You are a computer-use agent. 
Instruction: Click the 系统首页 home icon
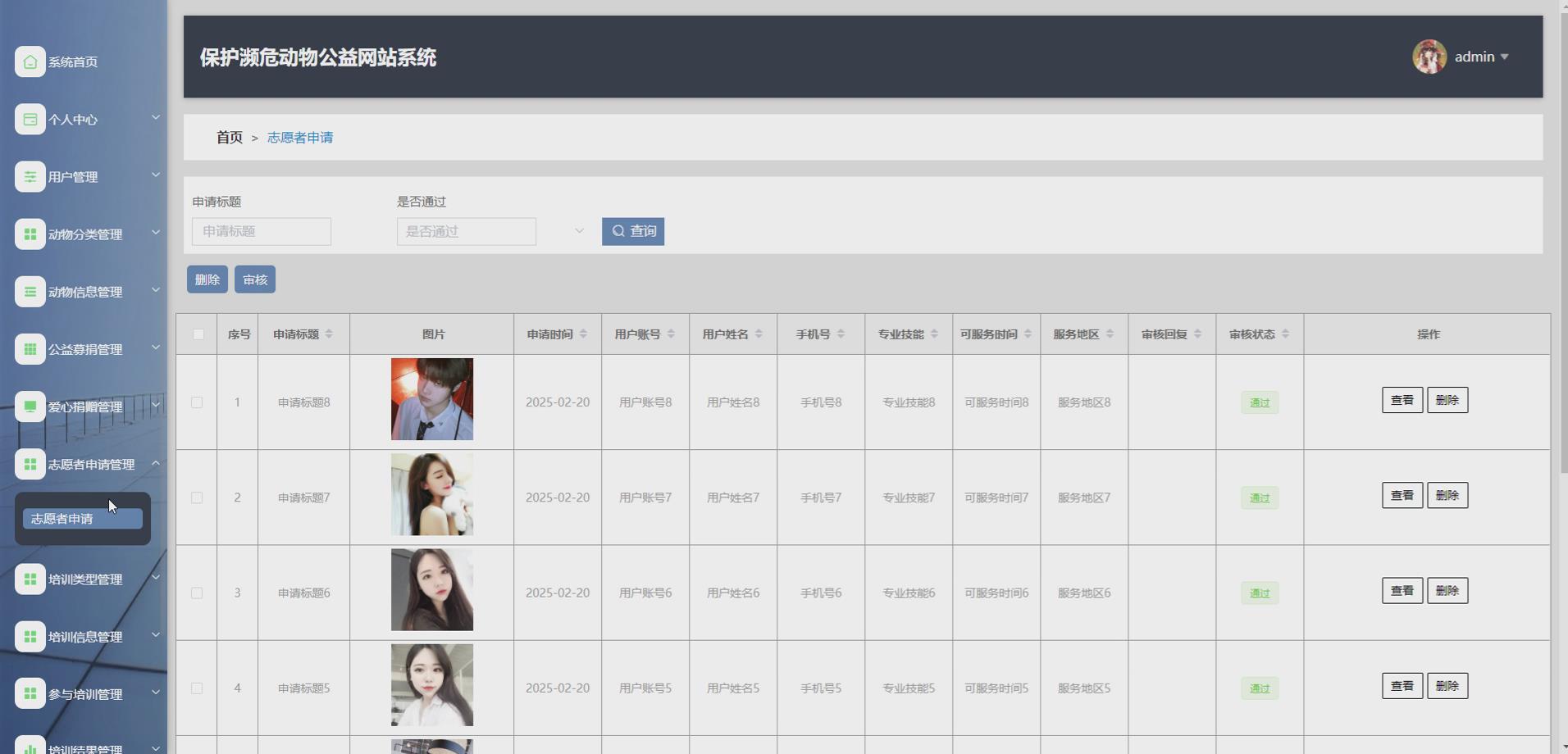30,61
